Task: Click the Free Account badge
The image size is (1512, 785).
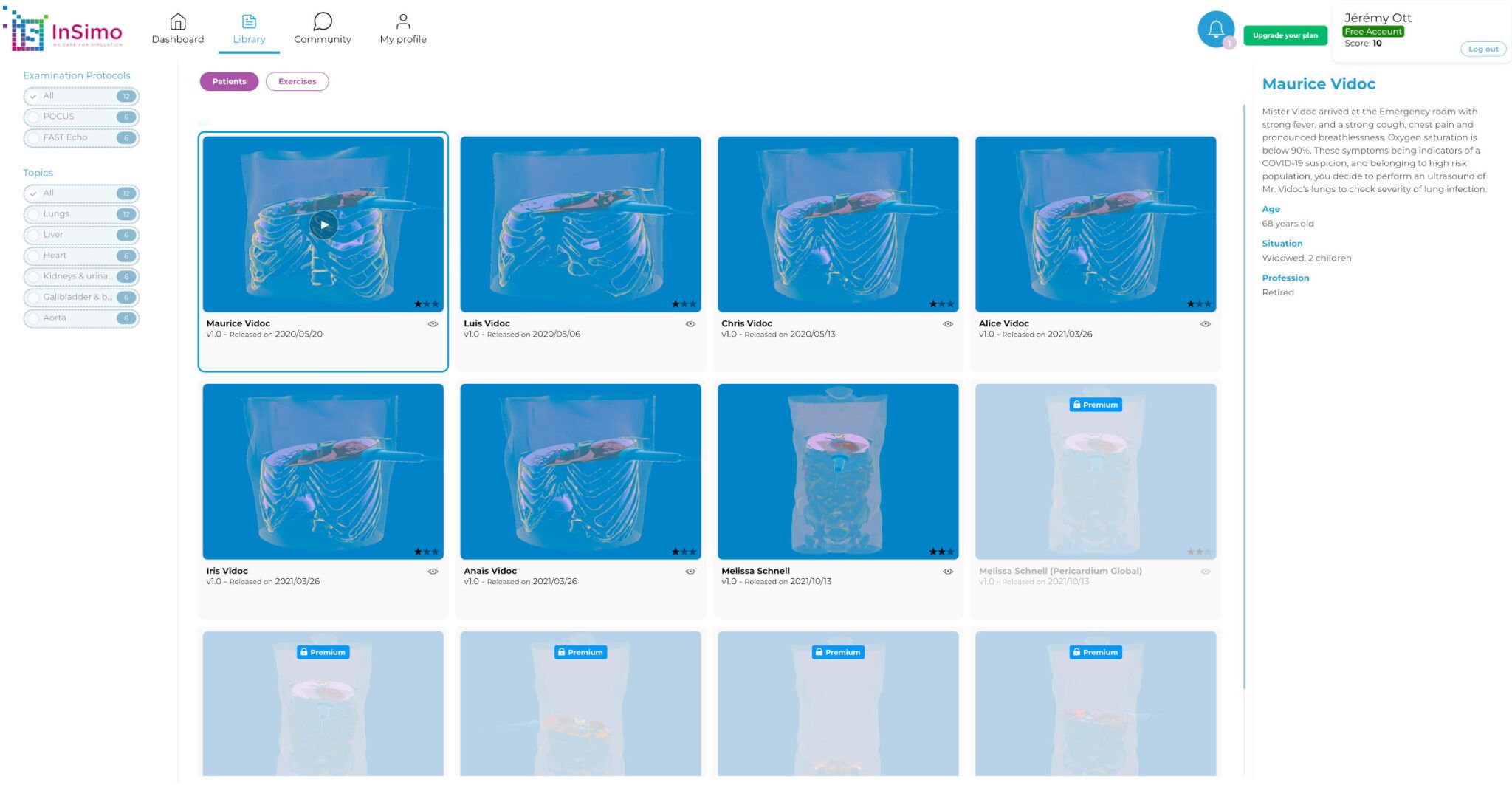Action: click(x=1373, y=31)
